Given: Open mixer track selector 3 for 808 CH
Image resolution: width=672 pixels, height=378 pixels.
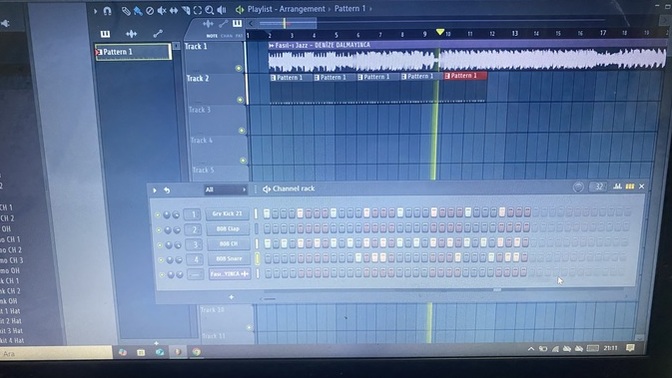Looking at the screenshot, I should point(195,244).
